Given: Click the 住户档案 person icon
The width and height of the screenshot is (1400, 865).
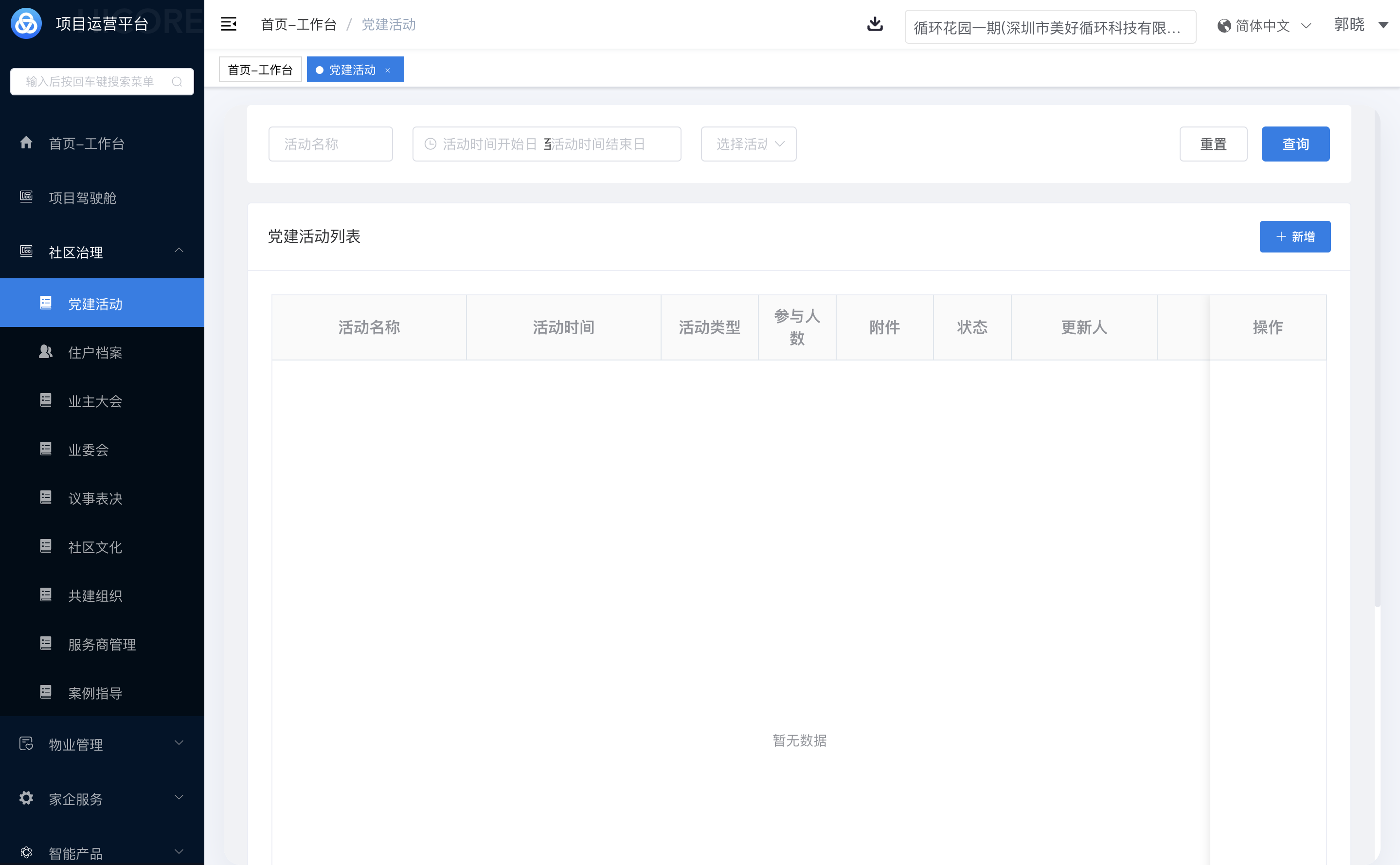Looking at the screenshot, I should (46, 352).
